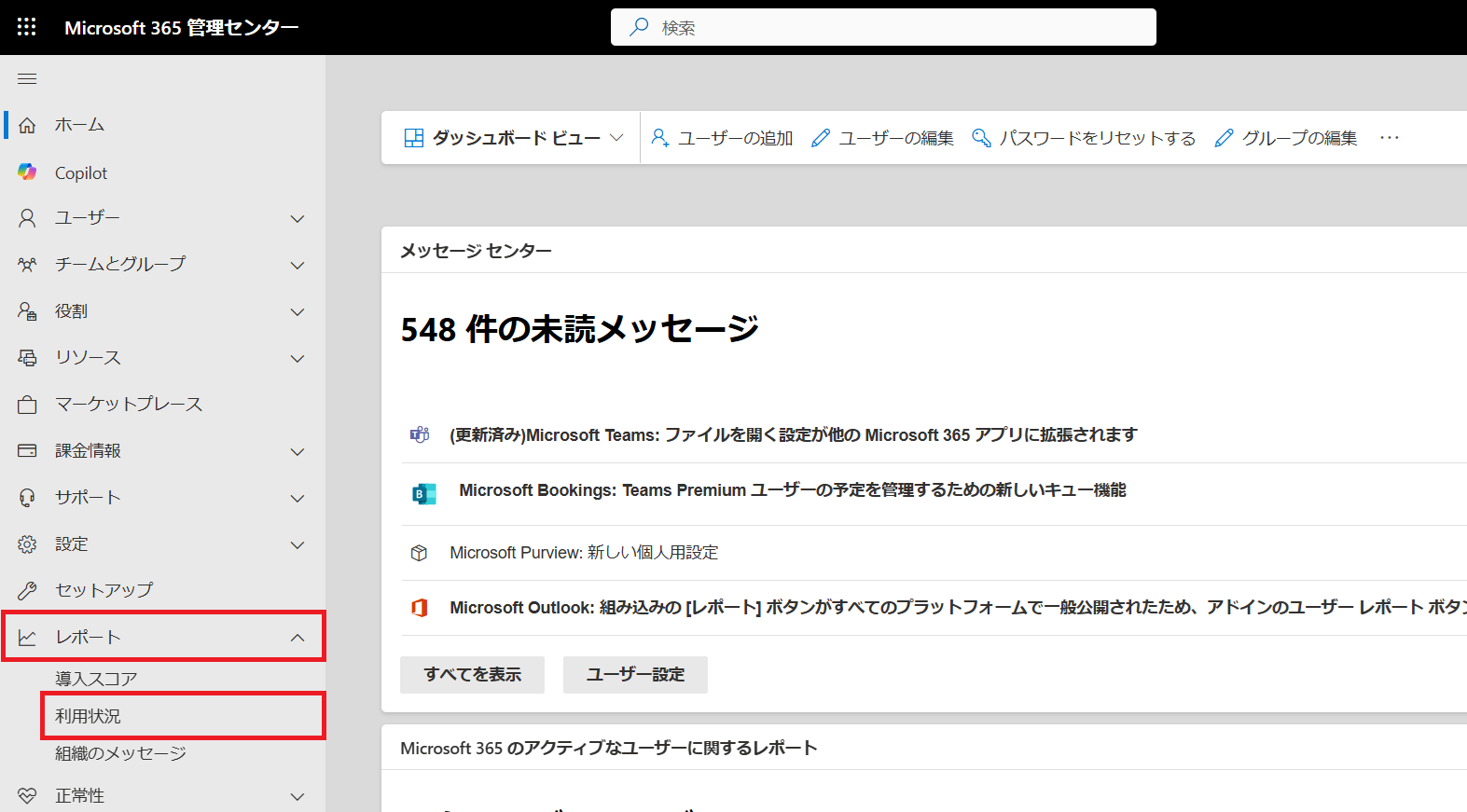Image resolution: width=1467 pixels, height=812 pixels.
Task: Click the Microsoft 365 管理センター title
Action: point(182,28)
